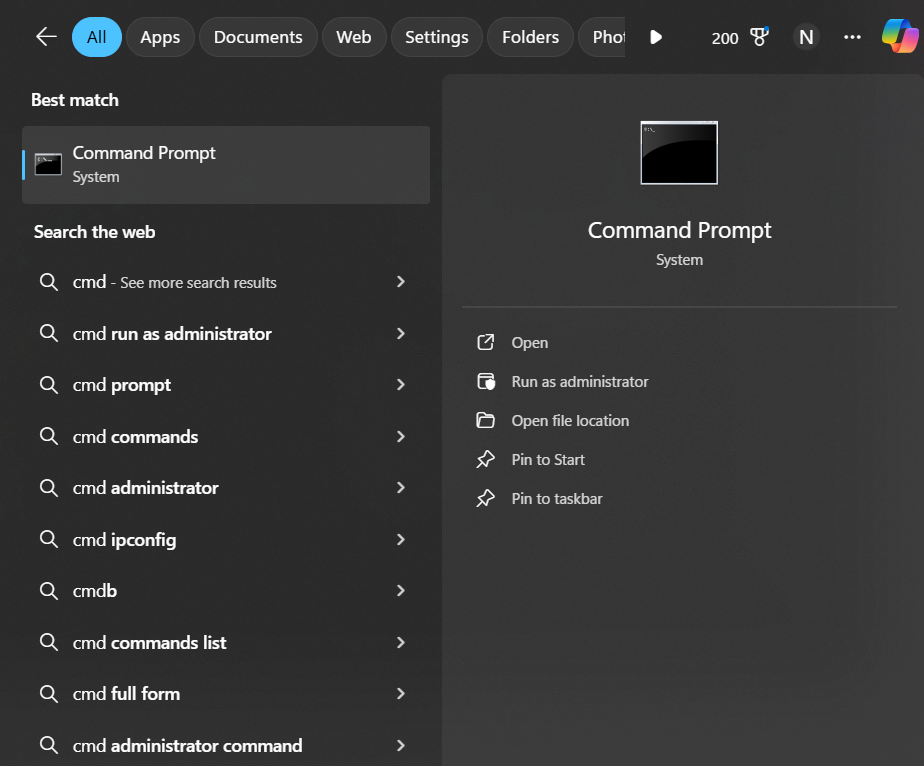Click the 'cmd commands list' suggestion text

tap(150, 642)
